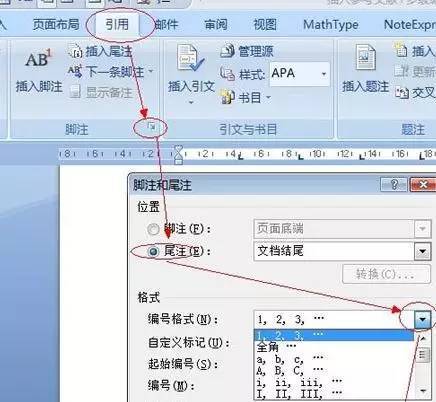This screenshot has width=436, height=402.
Task: Switch to Mailings (邮件) tab
Action: (x=166, y=24)
